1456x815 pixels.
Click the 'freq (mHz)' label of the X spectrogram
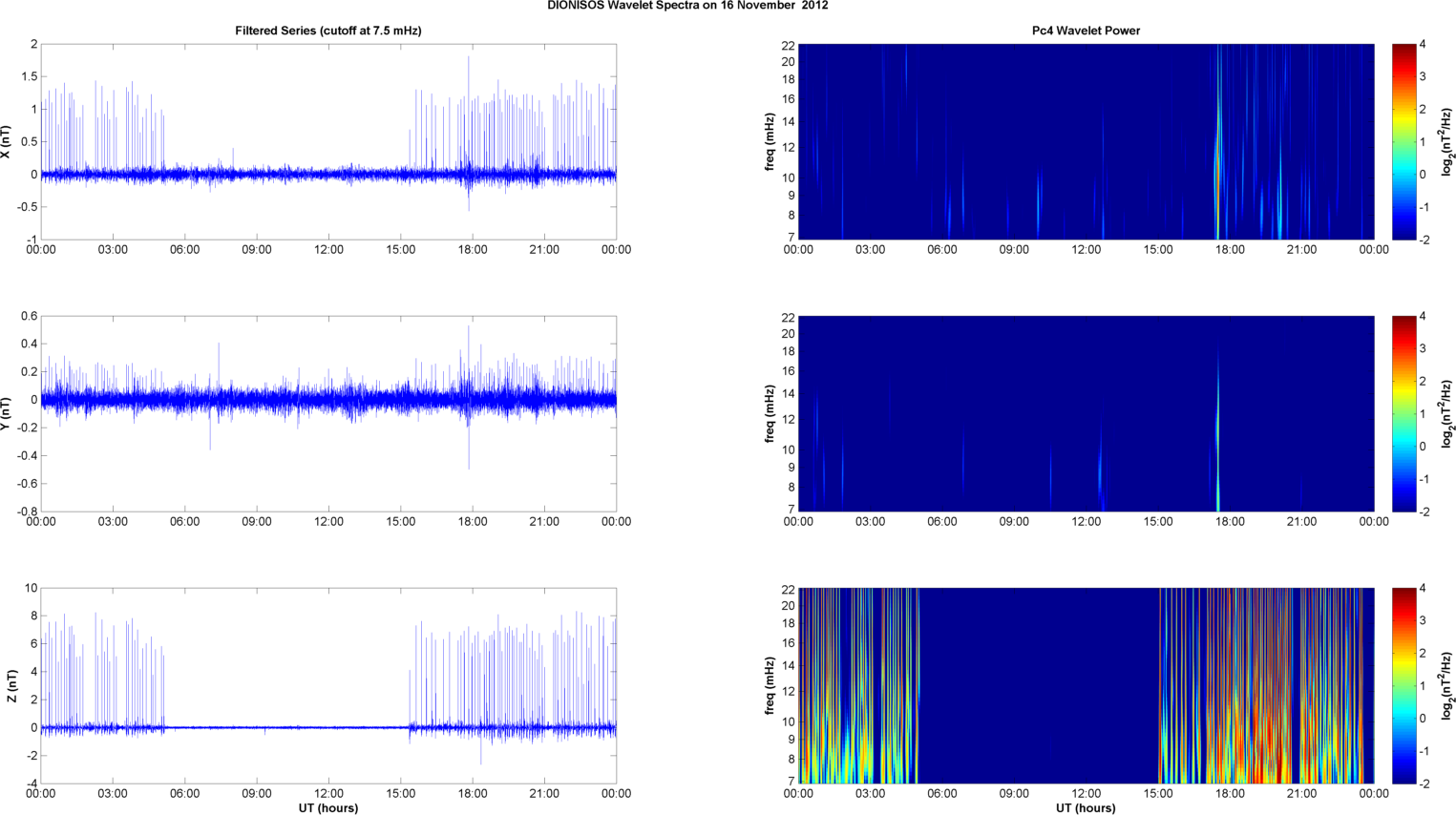(x=770, y=142)
